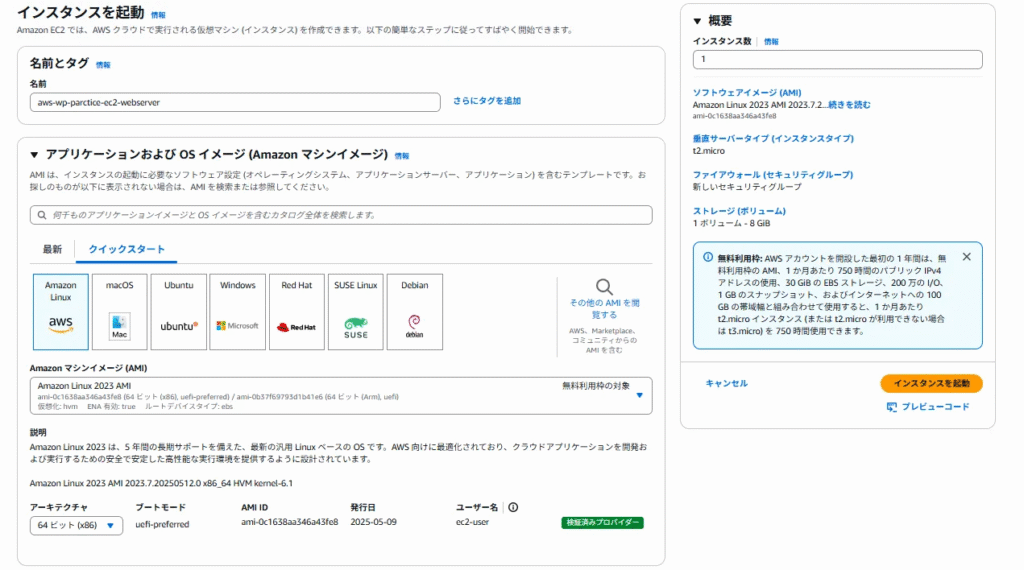Screen dimensions: 1024x570
Task: Switch to the クイックスタート tab
Action: (127, 249)
